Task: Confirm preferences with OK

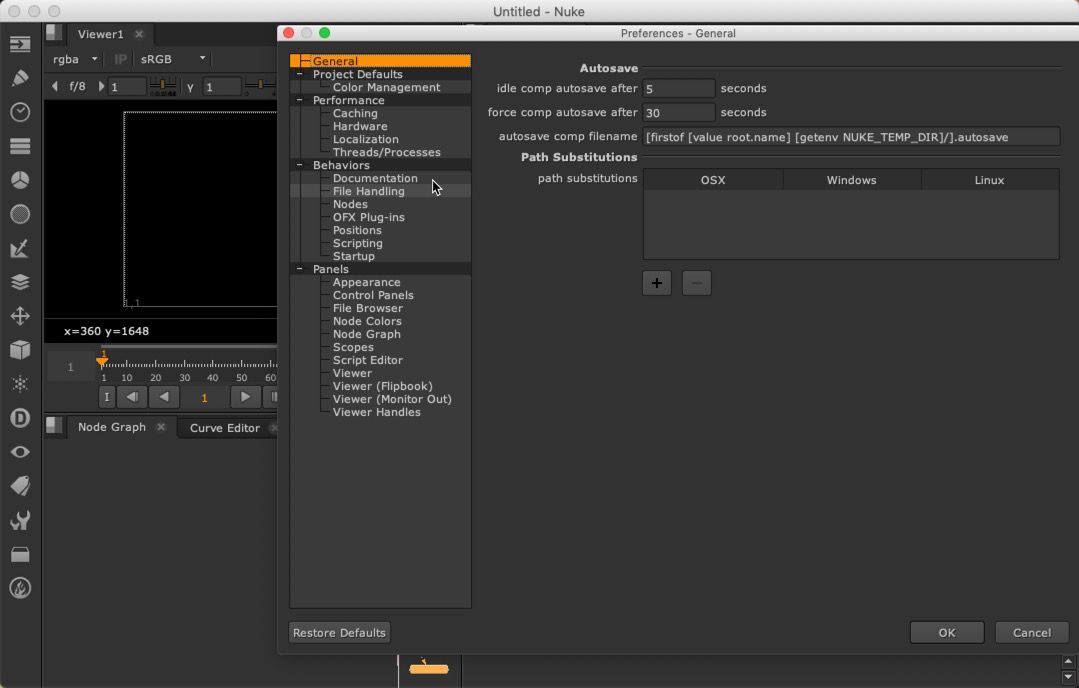Action: [x=947, y=632]
